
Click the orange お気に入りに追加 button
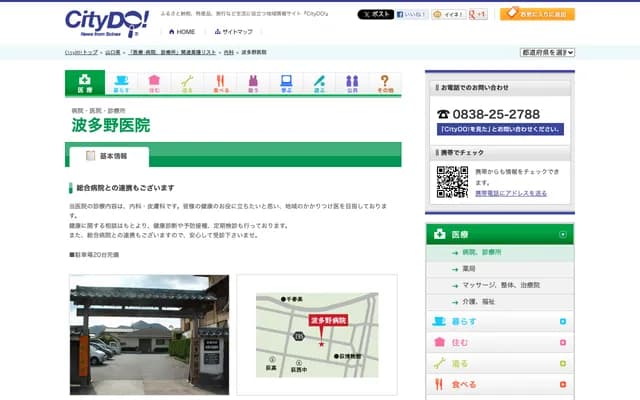[x=538, y=15]
